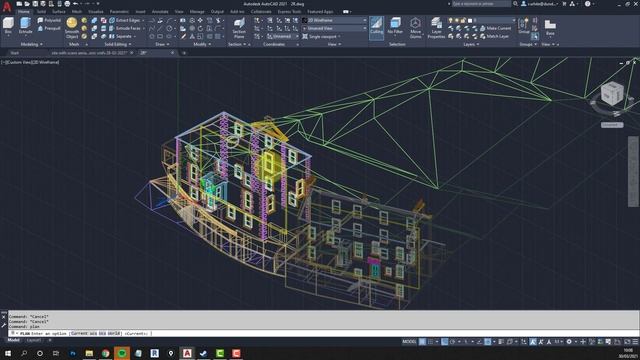Click the Open file icon in quick access
Image resolution: width=640 pixels, height=360 pixels.
tap(27, 4)
